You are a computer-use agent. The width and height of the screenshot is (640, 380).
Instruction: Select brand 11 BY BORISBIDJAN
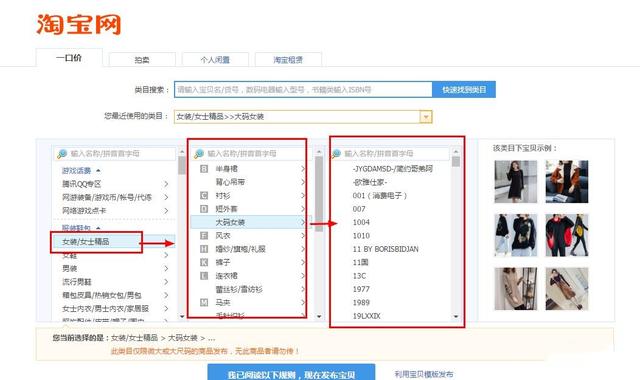[386, 249]
